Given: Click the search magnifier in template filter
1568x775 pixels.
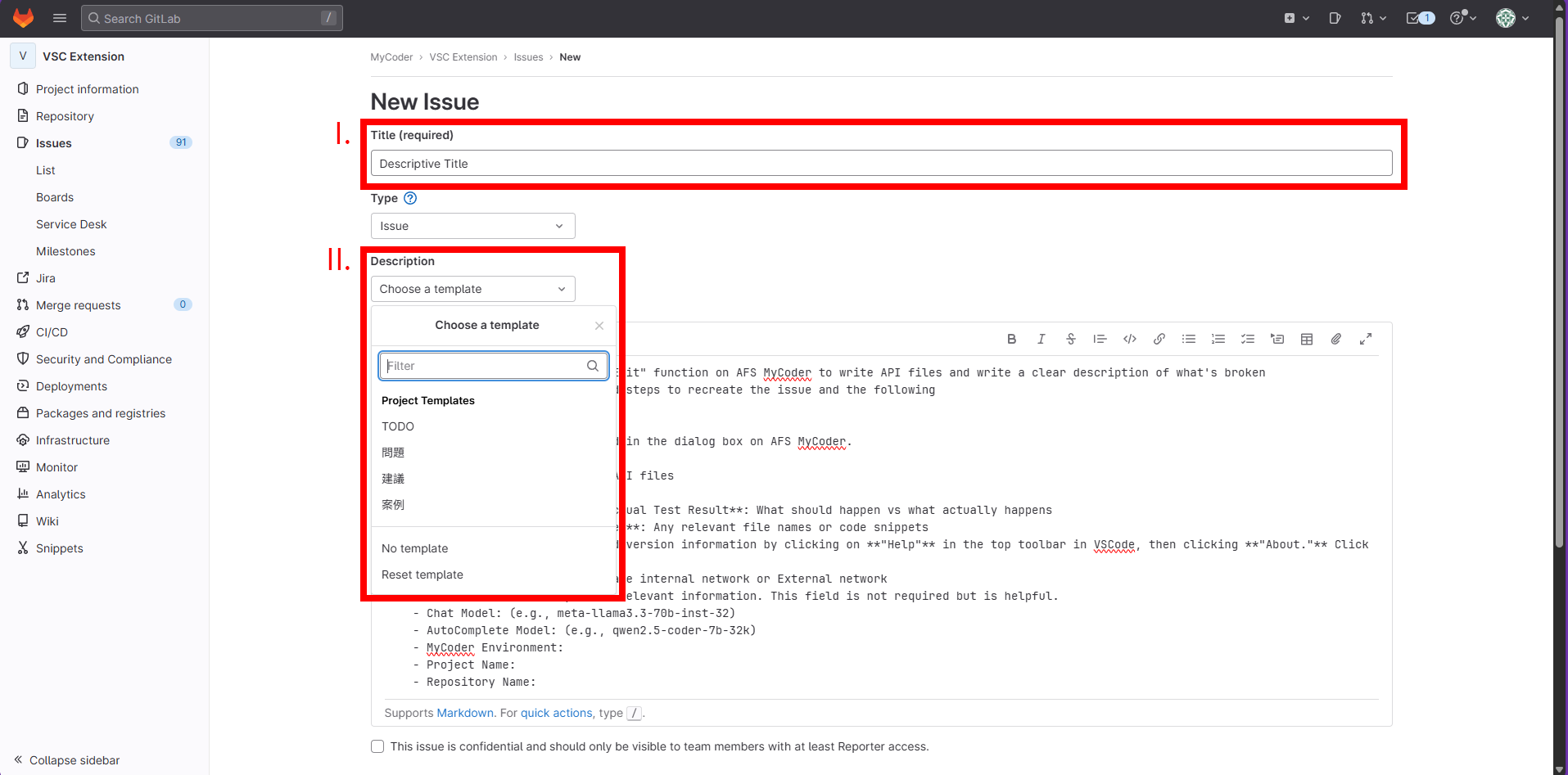Looking at the screenshot, I should [x=593, y=366].
